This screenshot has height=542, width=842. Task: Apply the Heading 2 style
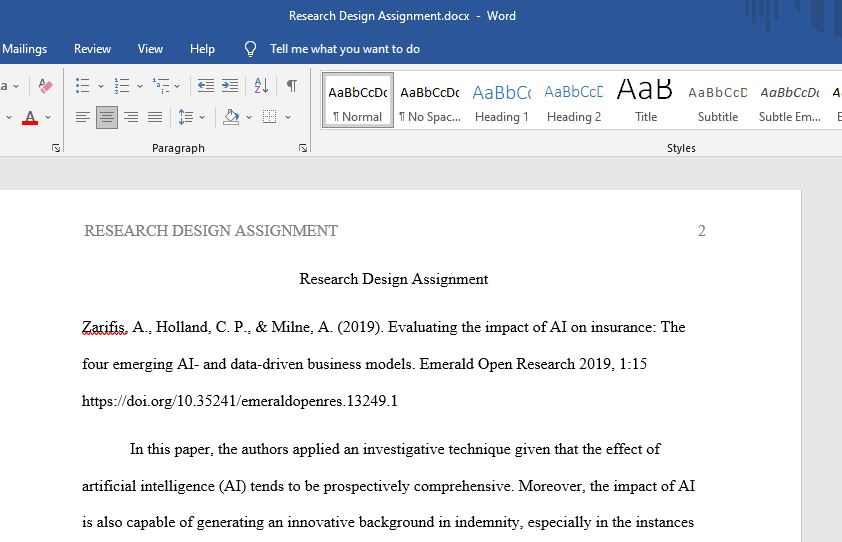click(574, 100)
